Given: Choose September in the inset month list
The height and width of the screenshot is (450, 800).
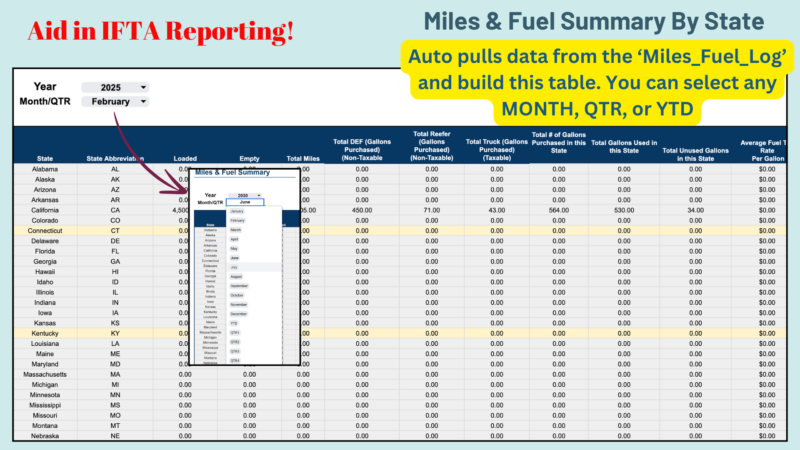Looking at the screenshot, I should pos(239,286).
